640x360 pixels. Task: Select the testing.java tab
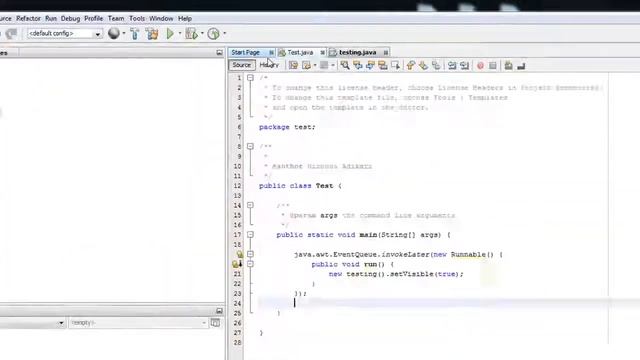[x=358, y=52]
